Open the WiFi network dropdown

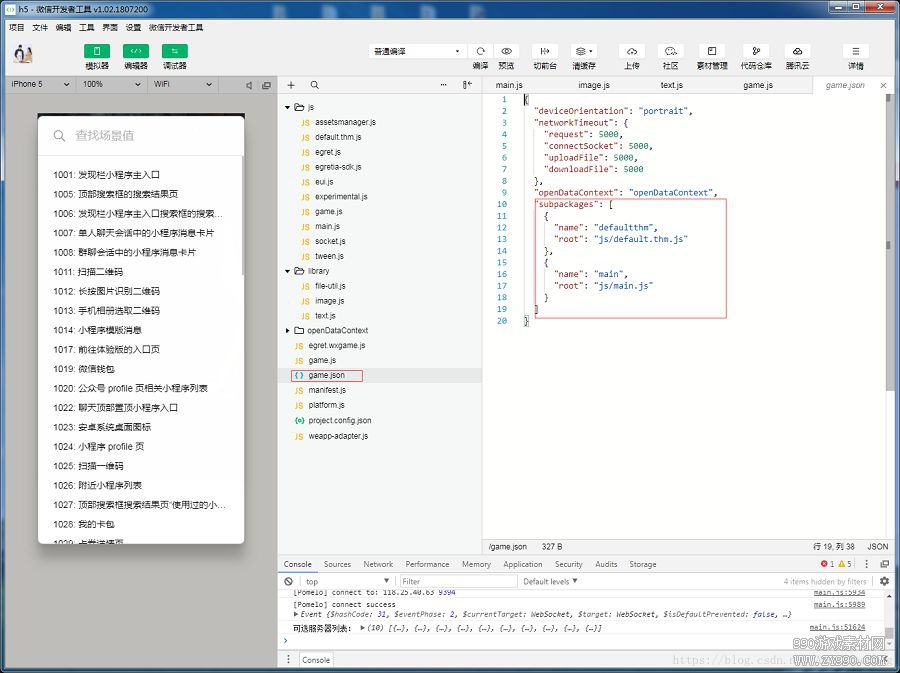tap(183, 84)
